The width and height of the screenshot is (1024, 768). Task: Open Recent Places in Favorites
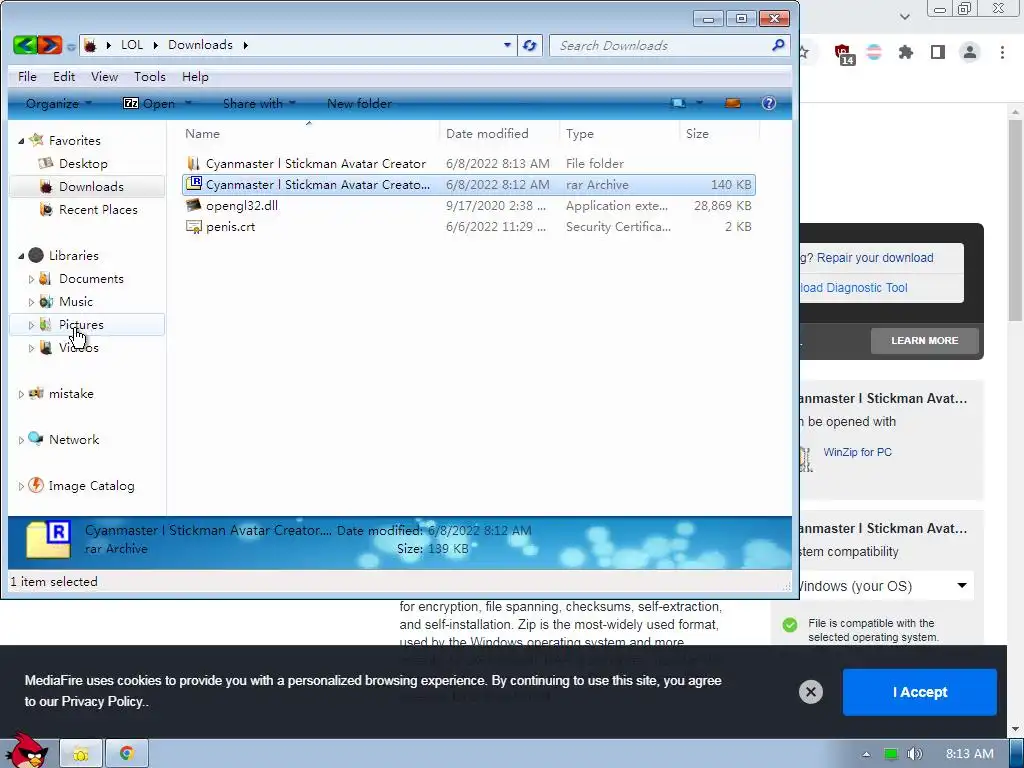pyautogui.click(x=98, y=209)
